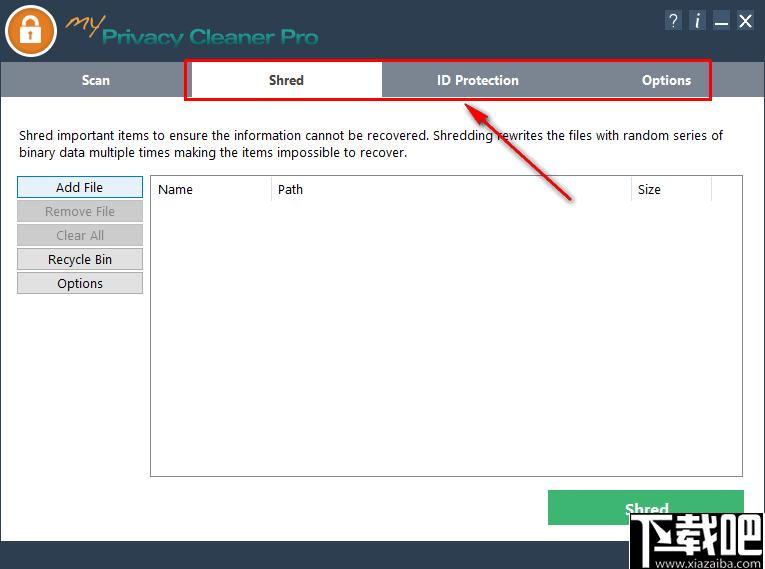
Task: Open the ID Protection tab
Action: click(478, 80)
